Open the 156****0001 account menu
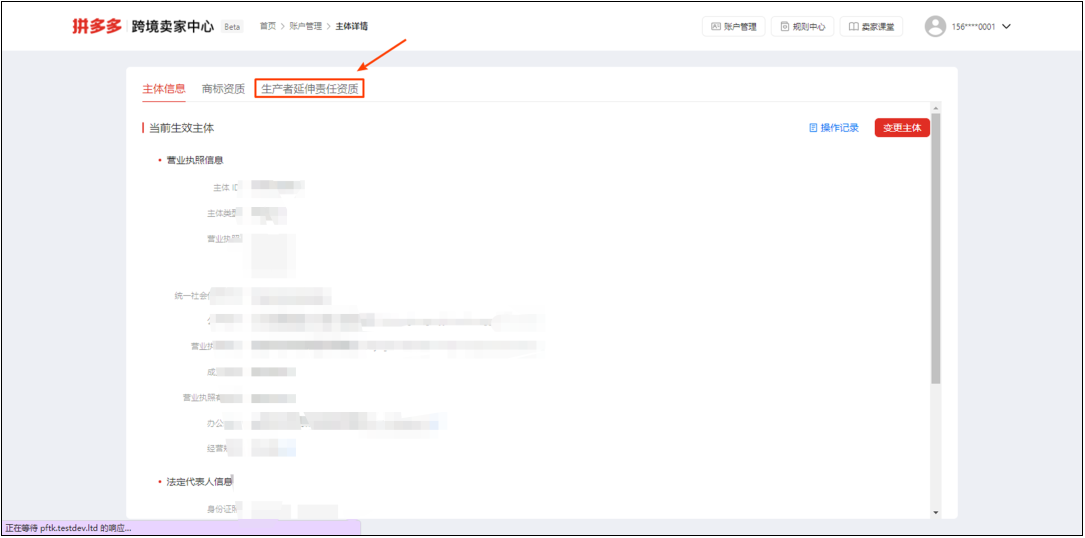The image size is (1085, 538). (972, 27)
